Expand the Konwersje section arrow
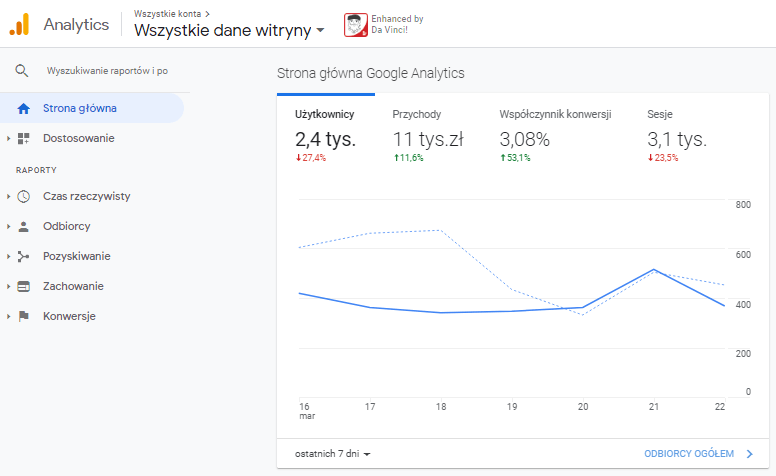The height and width of the screenshot is (476, 776). pyautogui.click(x=8, y=316)
